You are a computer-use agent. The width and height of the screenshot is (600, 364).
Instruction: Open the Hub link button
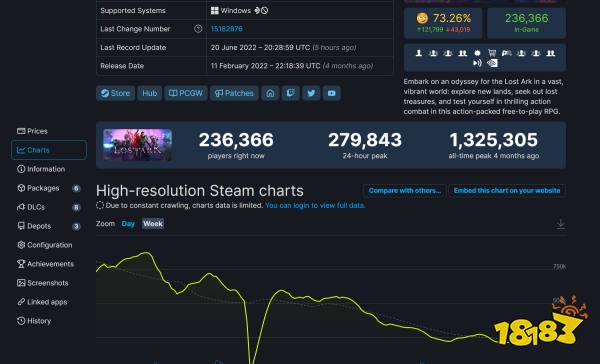tap(150, 93)
